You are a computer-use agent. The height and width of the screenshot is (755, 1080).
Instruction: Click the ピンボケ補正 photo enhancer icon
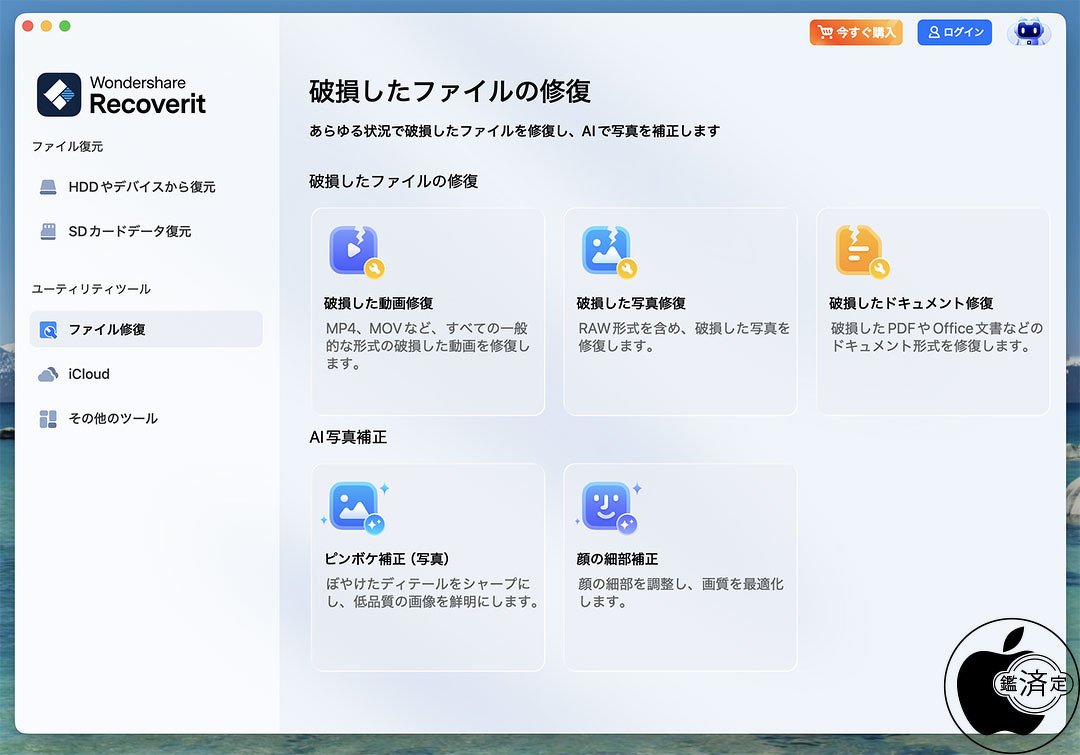[x=355, y=507]
